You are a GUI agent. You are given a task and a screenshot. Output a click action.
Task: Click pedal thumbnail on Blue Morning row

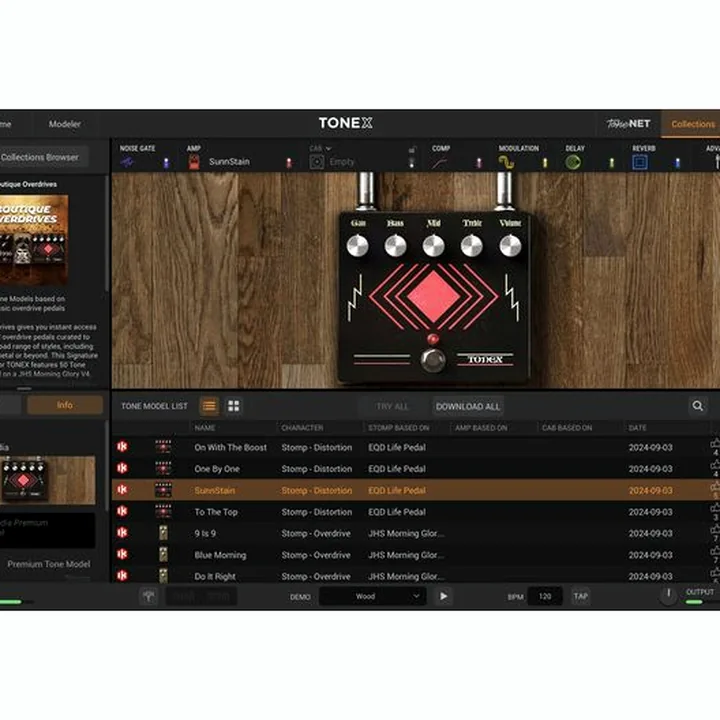point(163,554)
